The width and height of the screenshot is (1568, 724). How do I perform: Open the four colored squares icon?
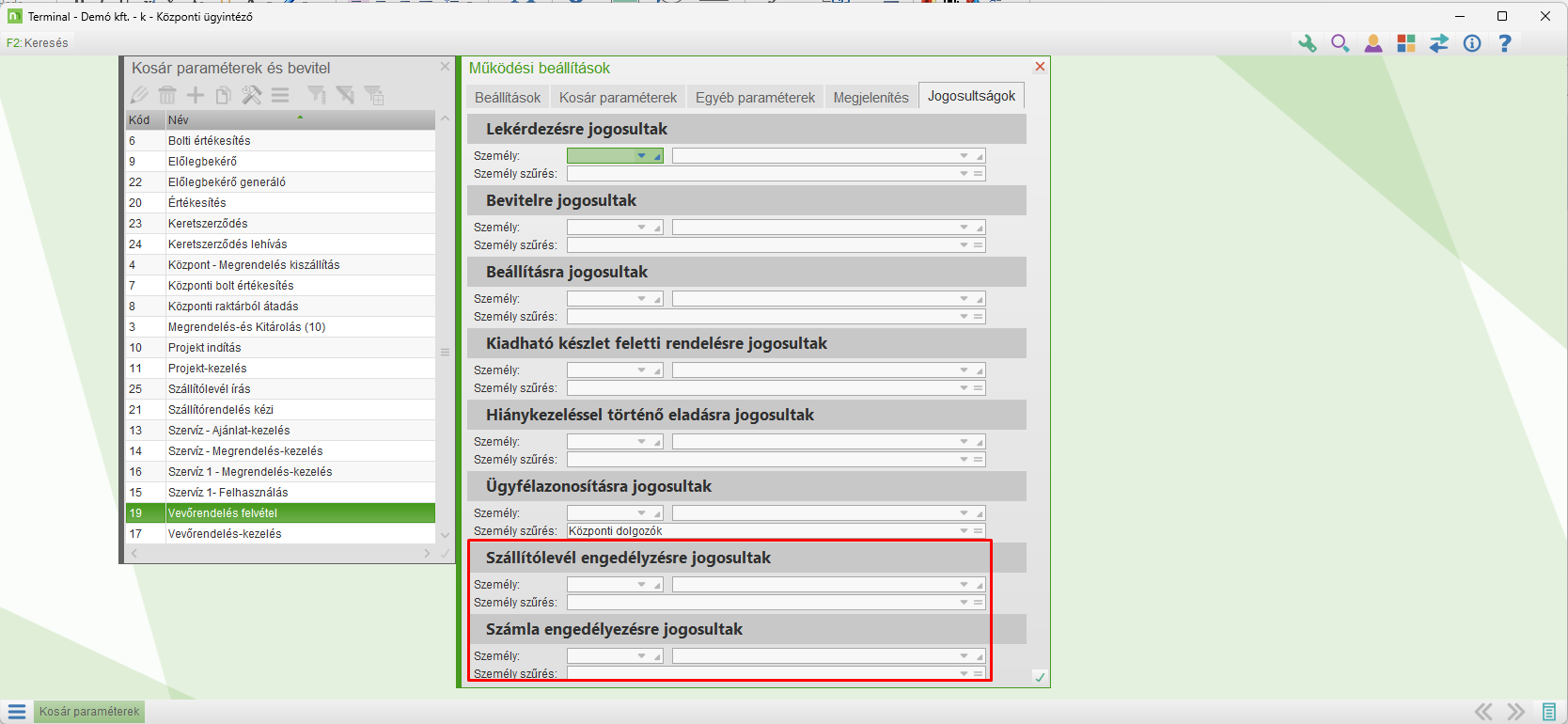coord(1406,43)
